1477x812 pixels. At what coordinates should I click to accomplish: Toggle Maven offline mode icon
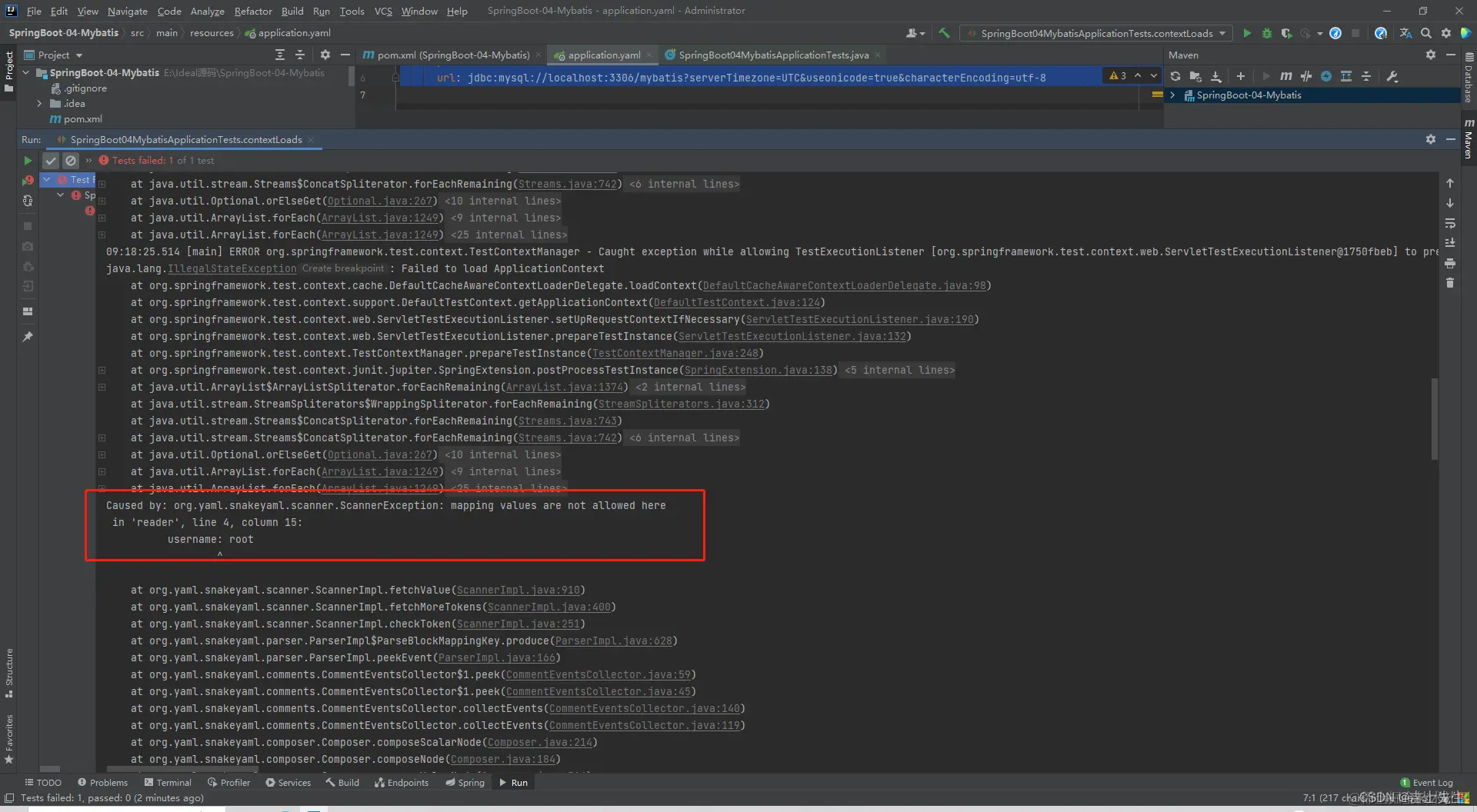point(1306,76)
